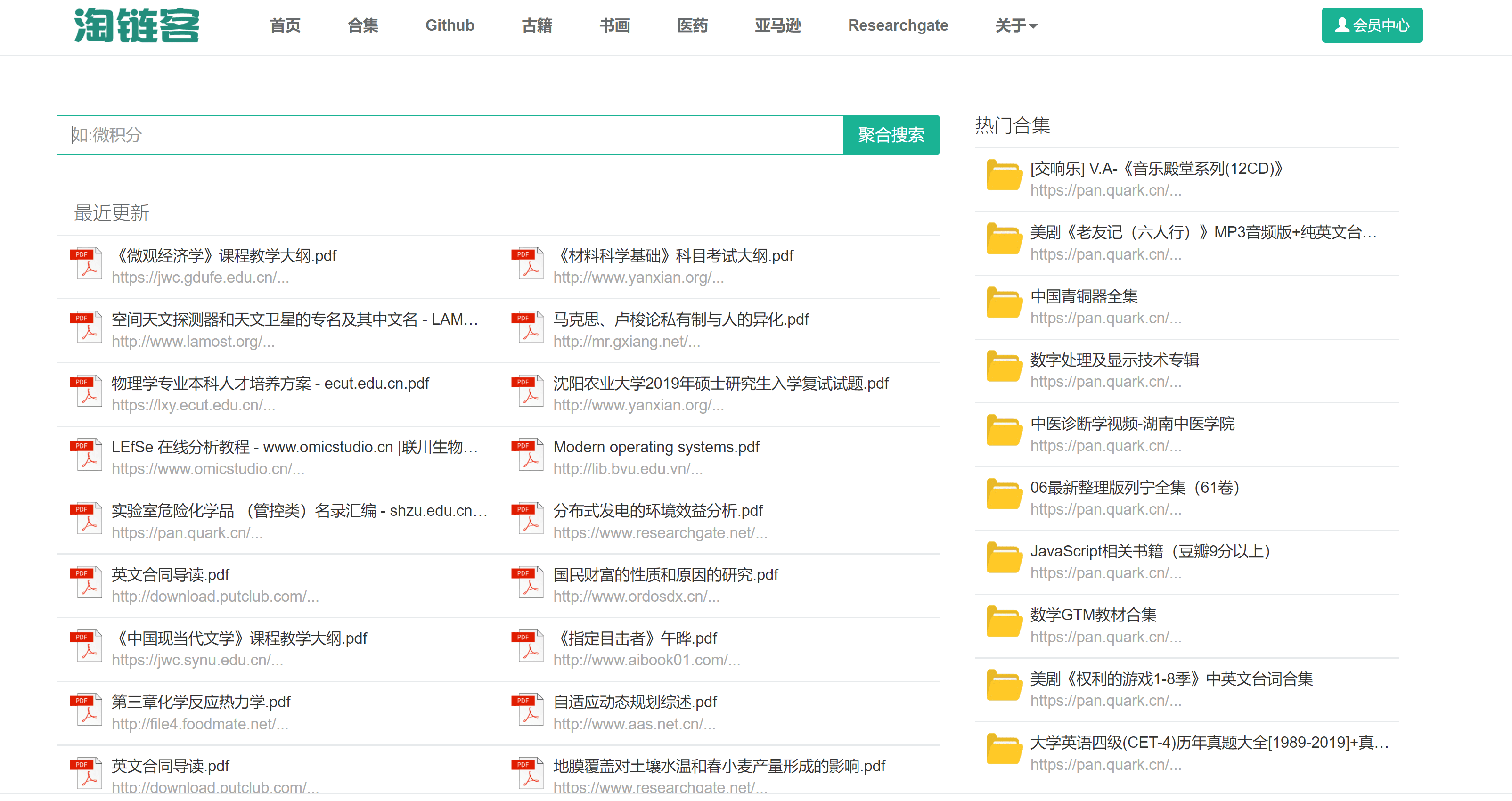
Task: Open link 国民财富的性质和原因的研究.pdf
Action: pos(665,574)
